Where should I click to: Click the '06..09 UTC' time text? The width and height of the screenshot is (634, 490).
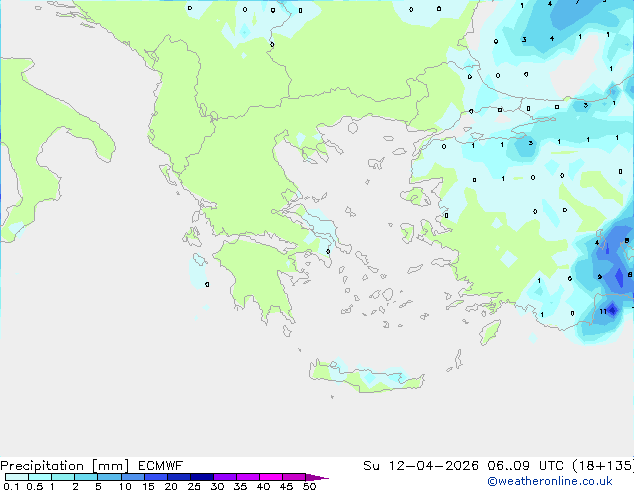[x=525, y=466]
